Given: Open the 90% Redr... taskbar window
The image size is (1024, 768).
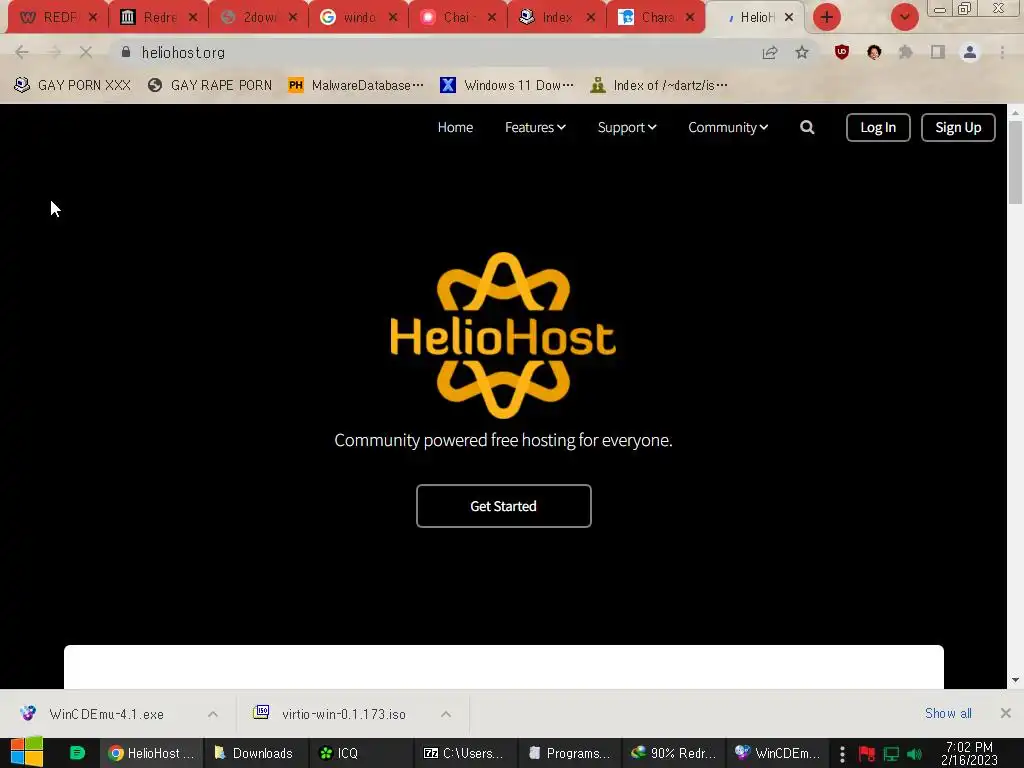Looking at the screenshot, I should point(674,753).
